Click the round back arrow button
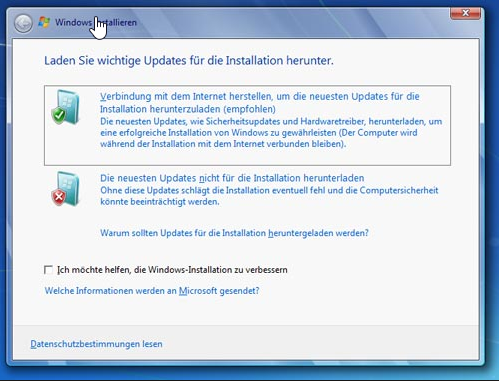Viewport: 499px width, 381px height. [23, 23]
